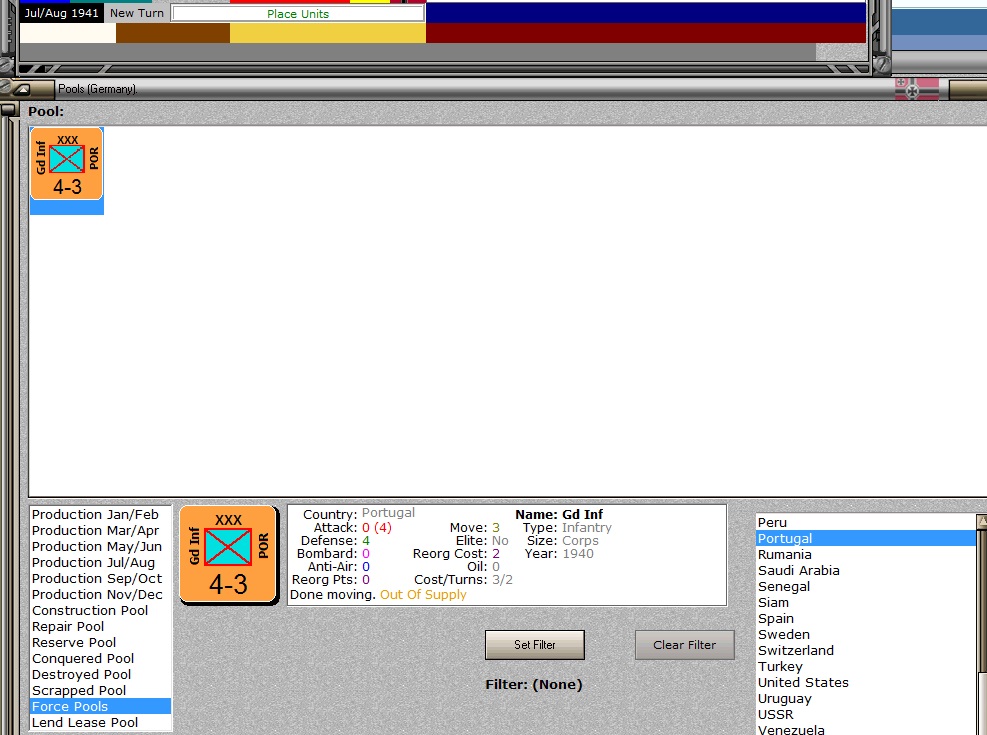Click the Set Filter button
The image size is (987, 735).
click(534, 645)
